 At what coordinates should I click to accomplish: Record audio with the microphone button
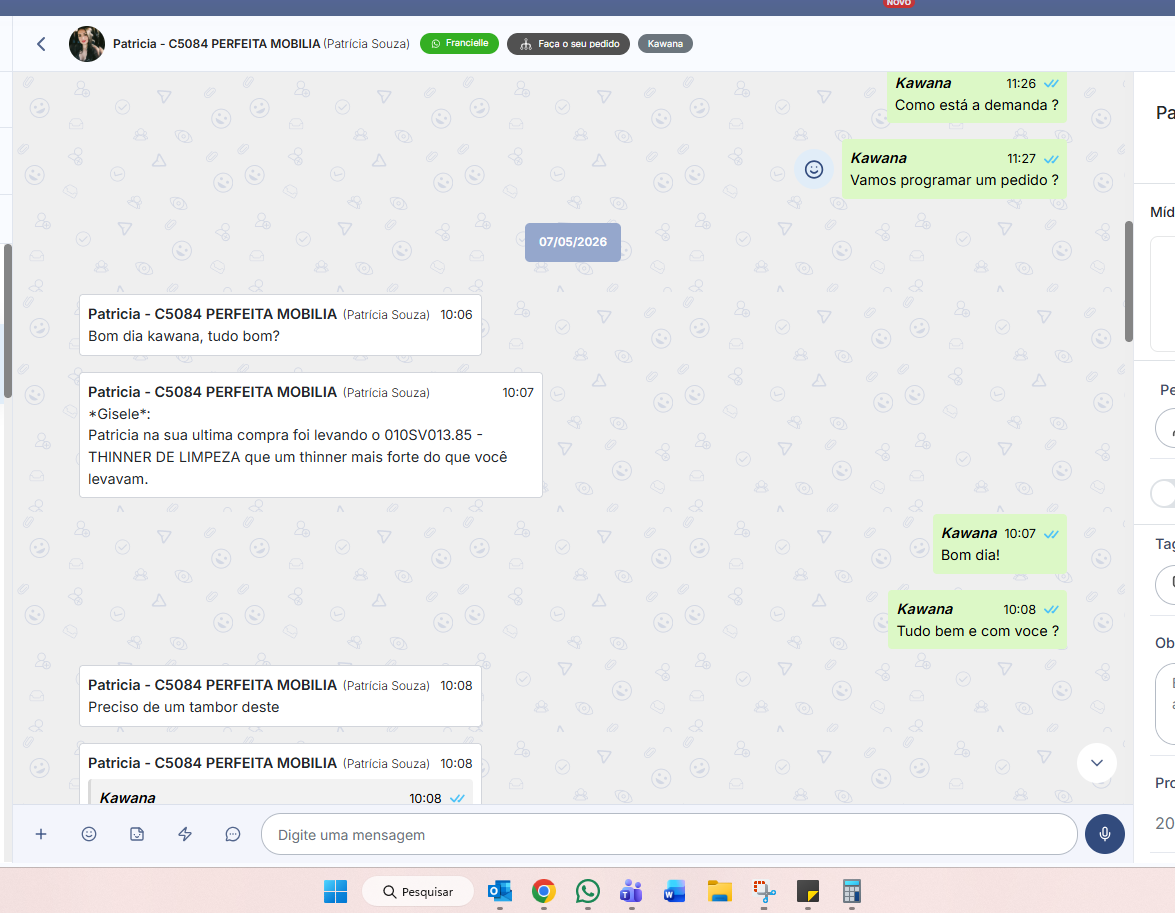click(x=1105, y=834)
